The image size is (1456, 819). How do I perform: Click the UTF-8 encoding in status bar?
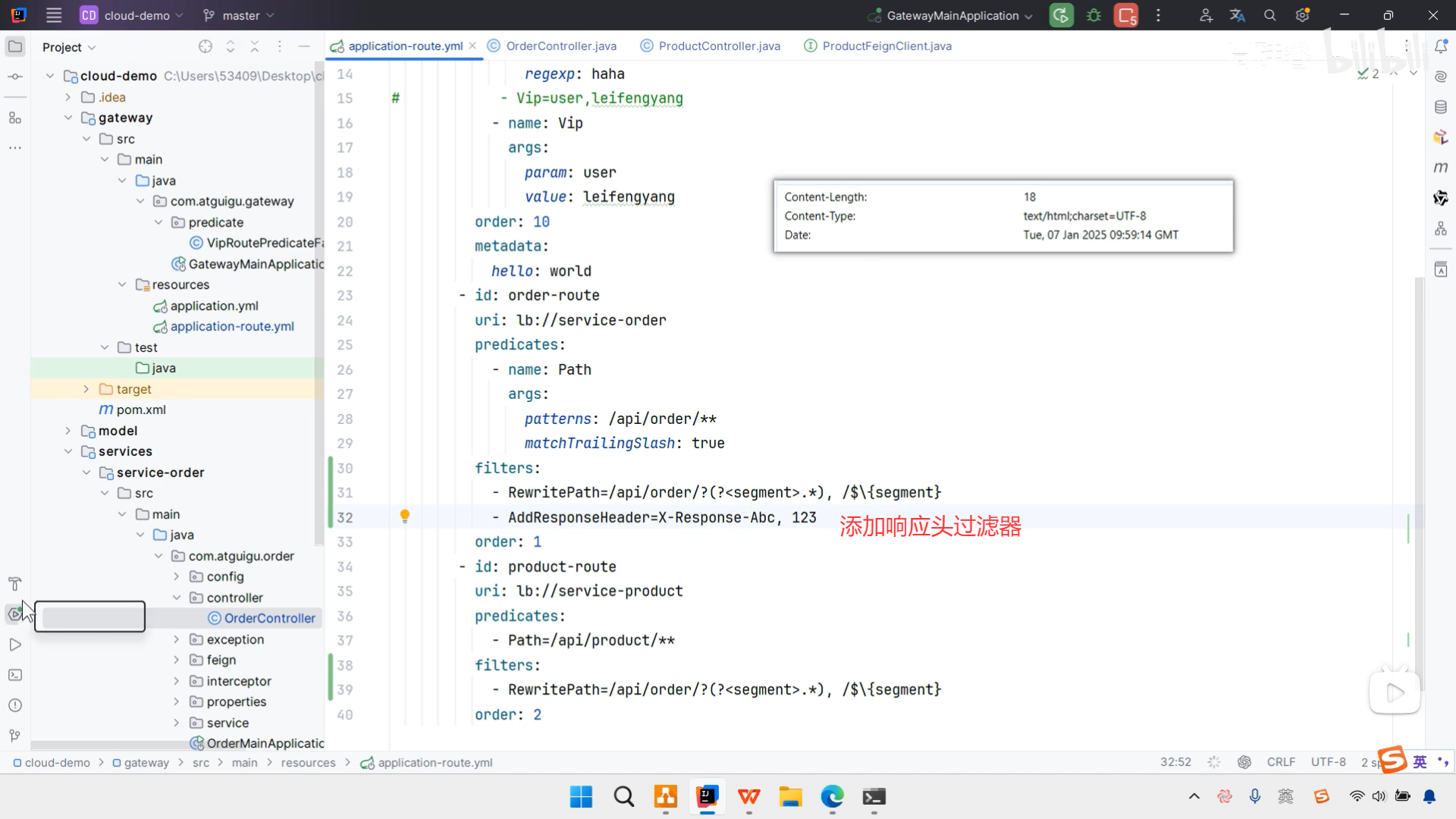pos(1328,762)
